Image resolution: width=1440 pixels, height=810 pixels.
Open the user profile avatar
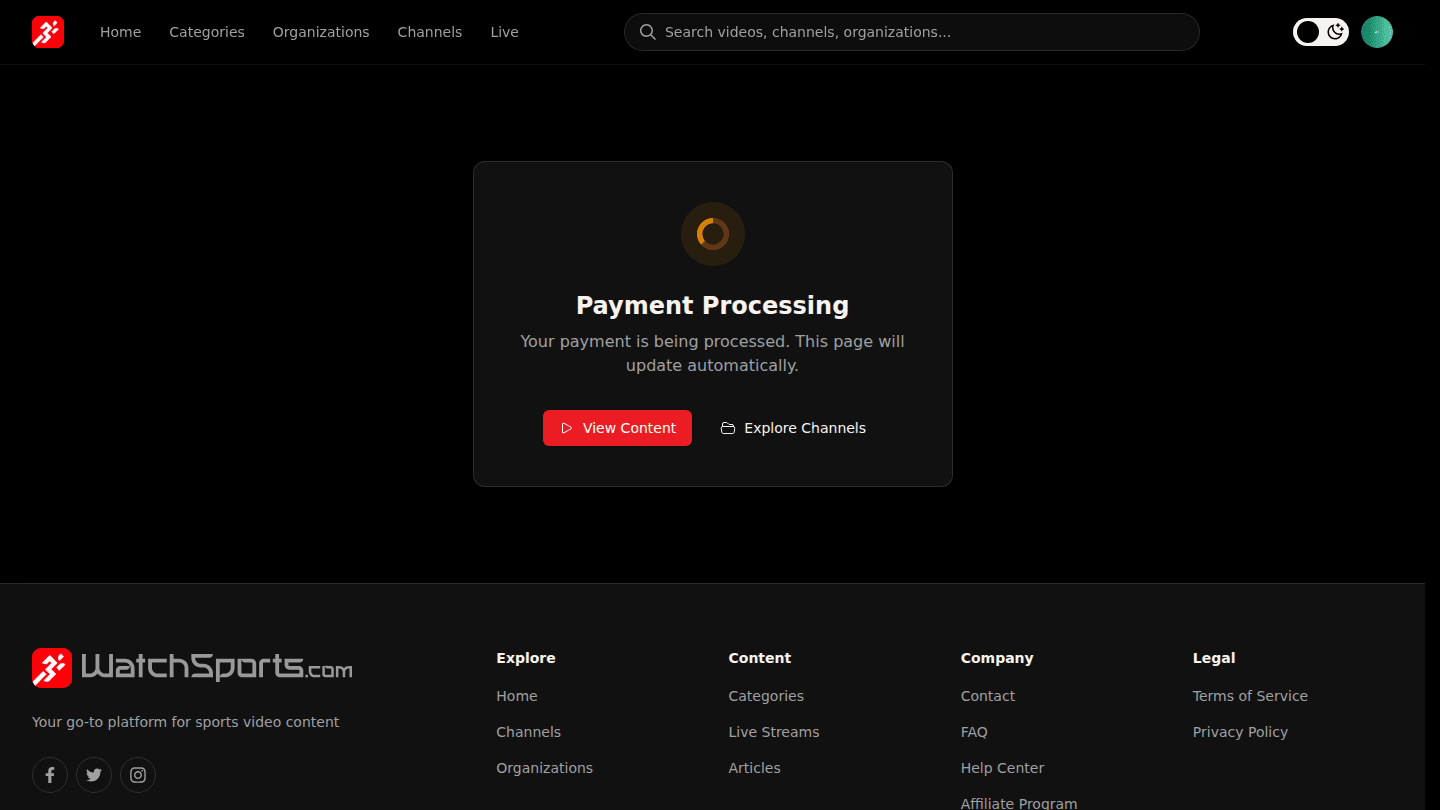[1377, 32]
